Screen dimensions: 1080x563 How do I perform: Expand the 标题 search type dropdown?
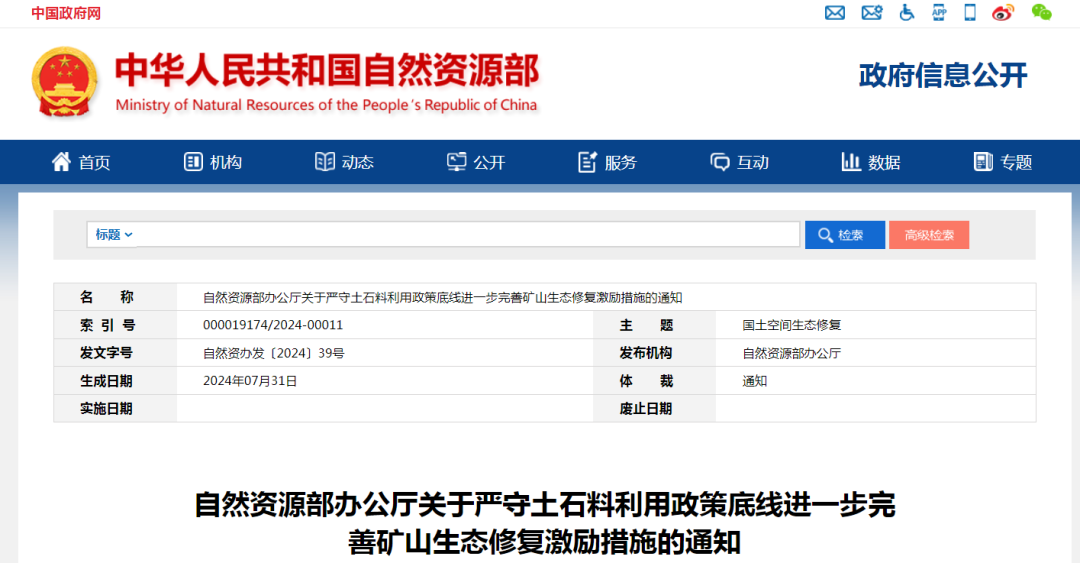tap(114, 235)
